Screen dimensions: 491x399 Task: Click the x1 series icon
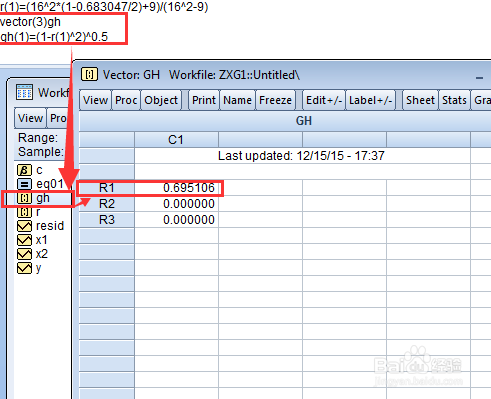[x=24, y=240]
